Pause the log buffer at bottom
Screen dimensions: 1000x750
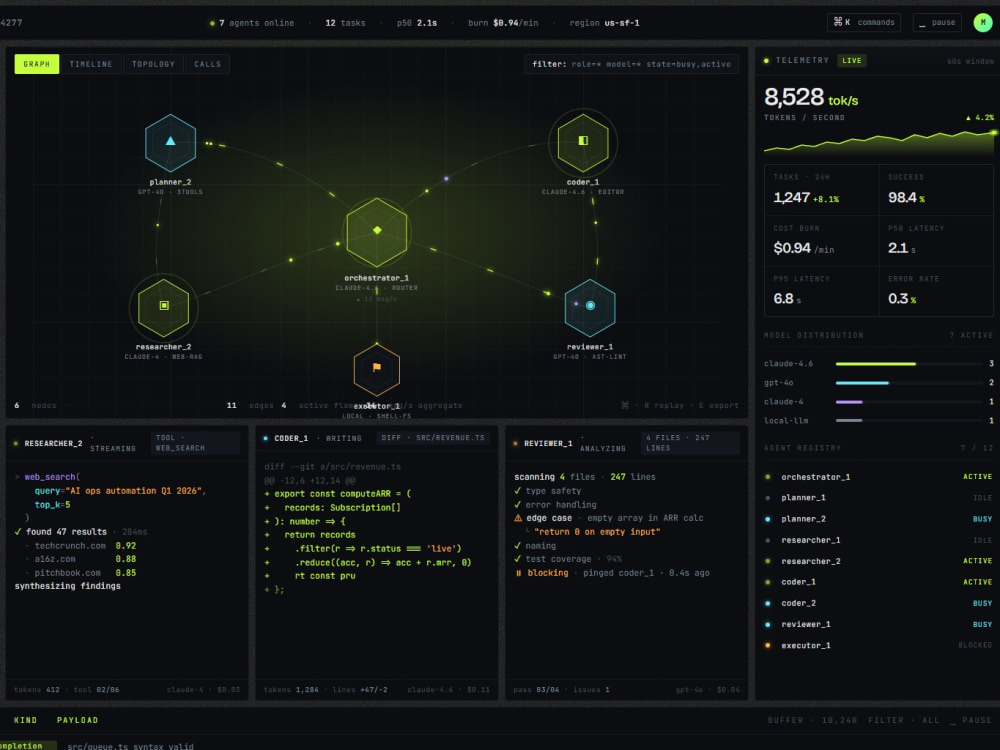point(971,720)
